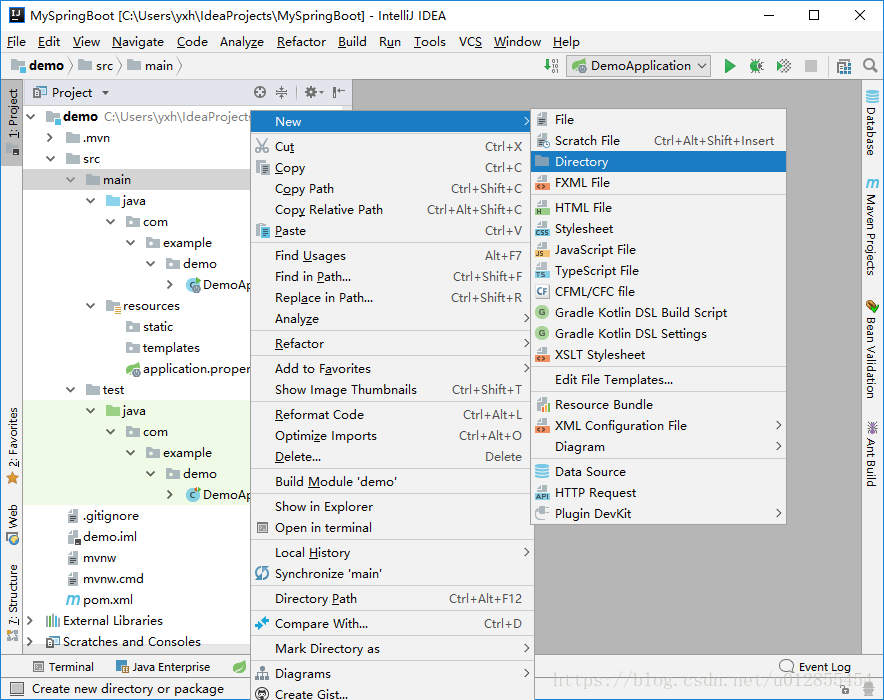Click the Diagrams menu icon

click(262, 674)
